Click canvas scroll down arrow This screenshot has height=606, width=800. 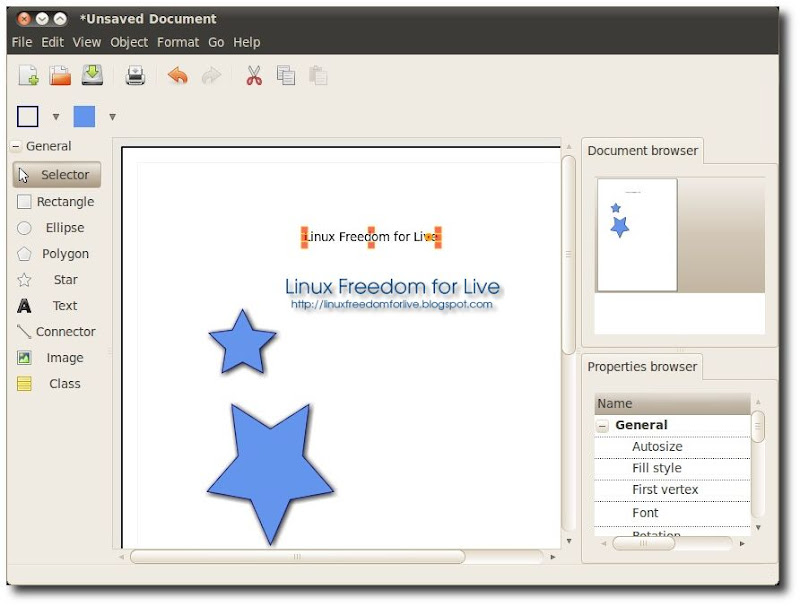(x=569, y=541)
